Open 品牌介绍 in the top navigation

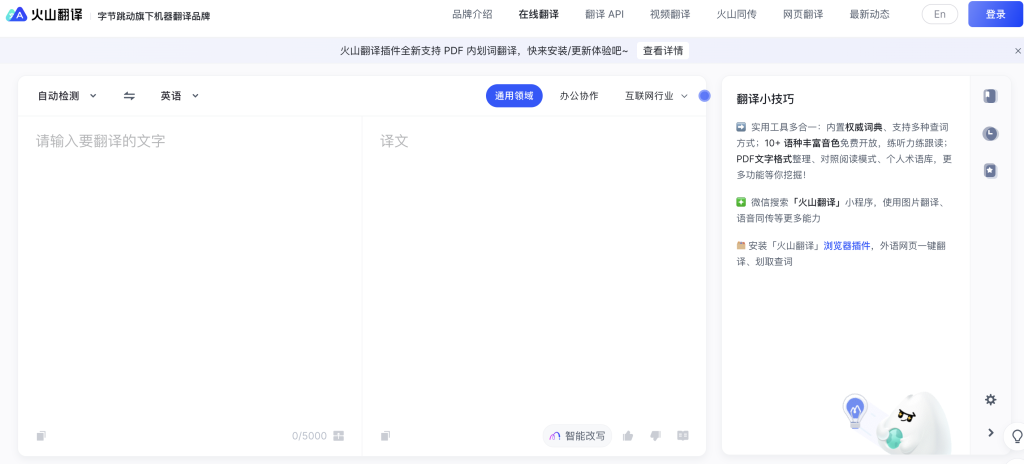472,14
